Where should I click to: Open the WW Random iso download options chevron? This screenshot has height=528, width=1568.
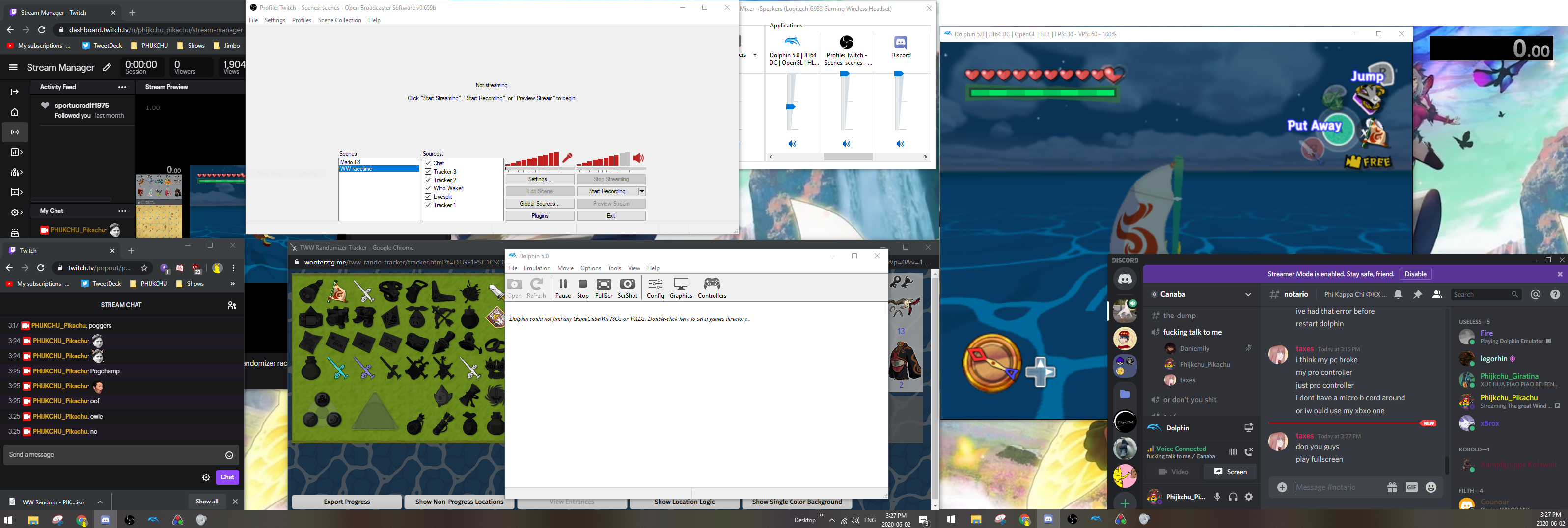click(100, 502)
